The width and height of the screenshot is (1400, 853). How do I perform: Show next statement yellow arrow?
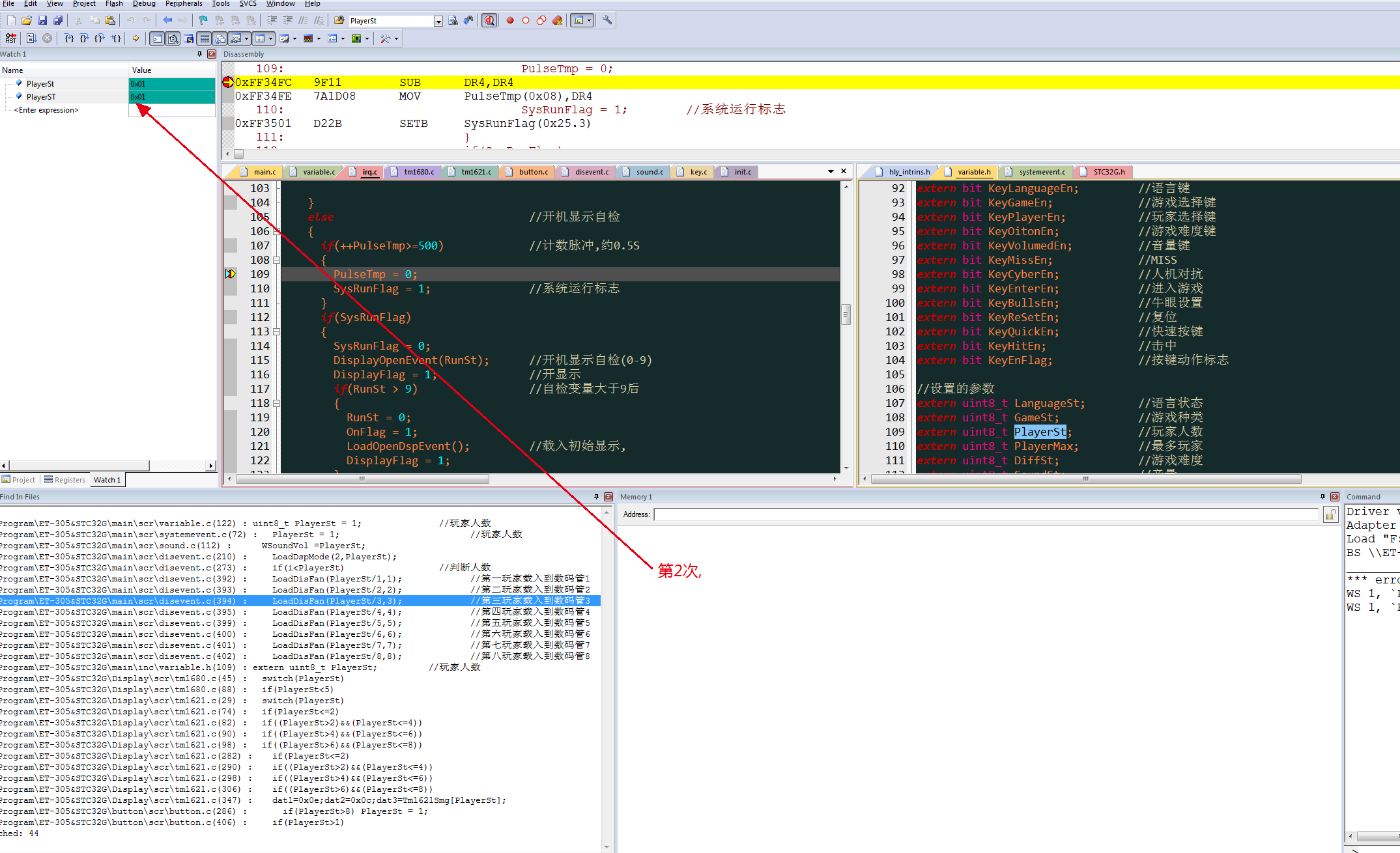136,39
